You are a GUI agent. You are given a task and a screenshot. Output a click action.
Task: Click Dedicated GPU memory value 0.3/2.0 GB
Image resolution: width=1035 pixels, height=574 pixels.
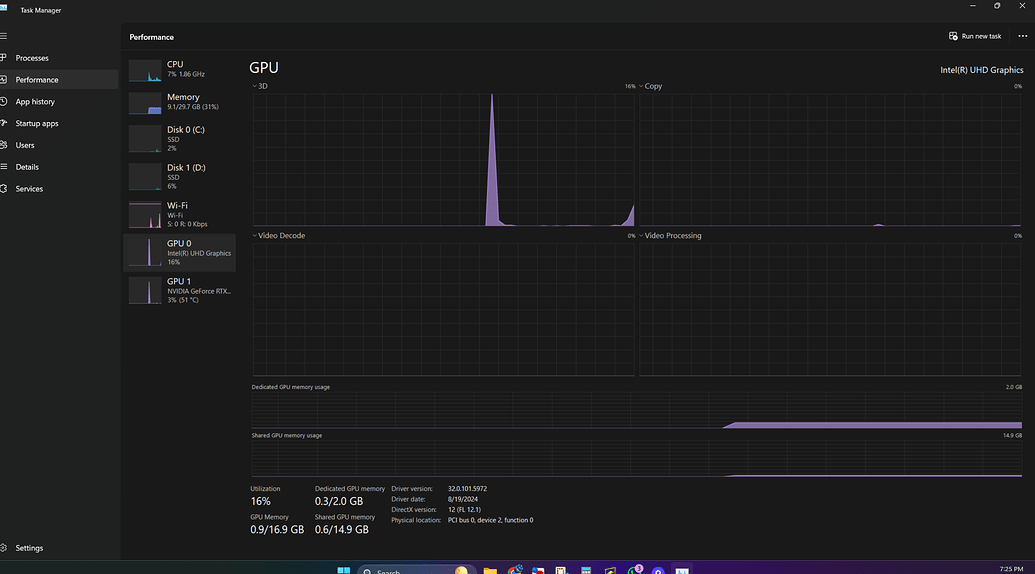pyautogui.click(x=339, y=501)
